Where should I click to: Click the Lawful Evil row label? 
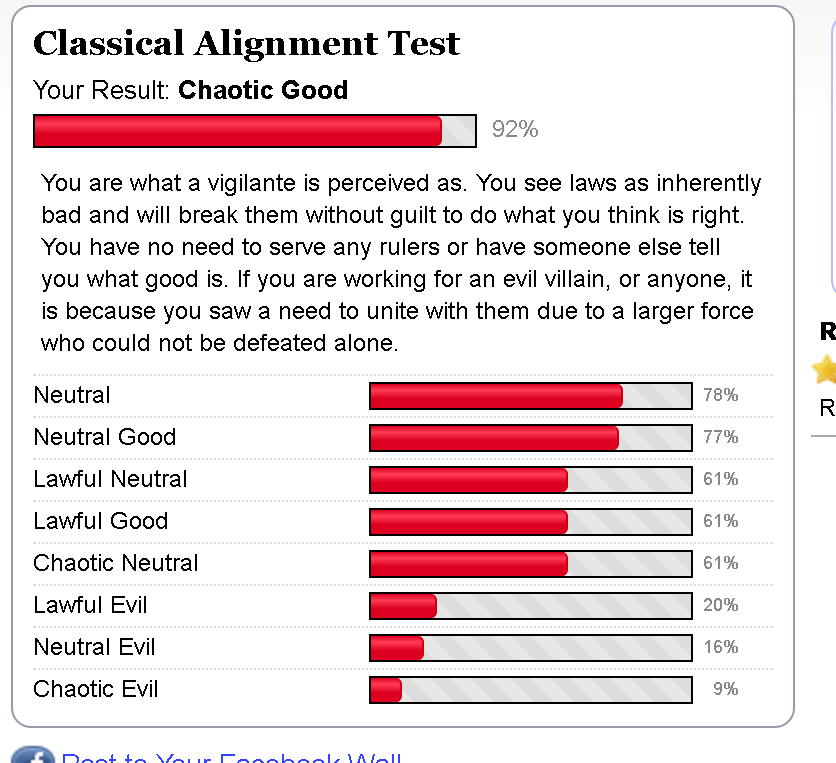point(90,605)
